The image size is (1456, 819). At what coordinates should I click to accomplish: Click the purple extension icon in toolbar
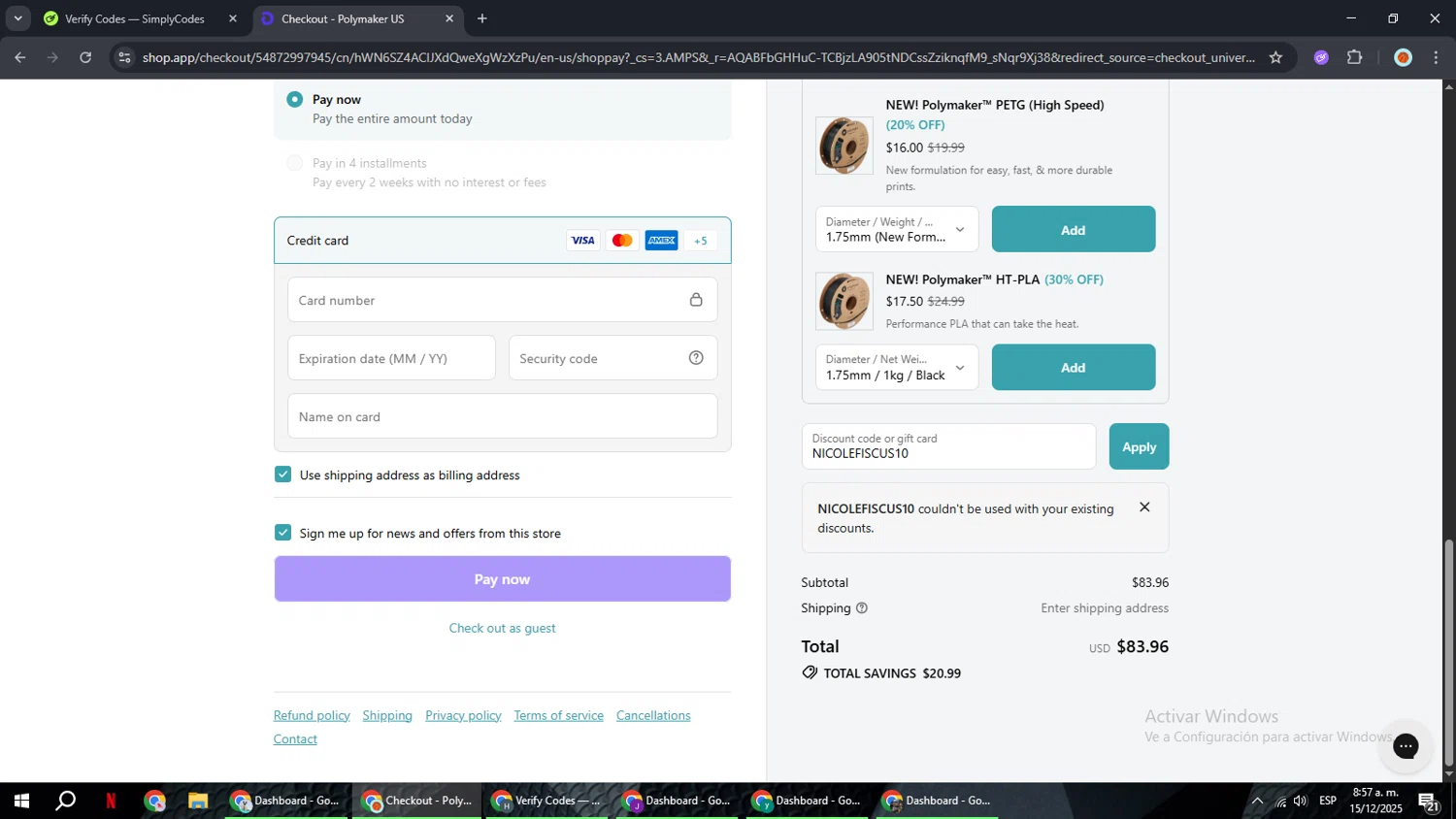pyautogui.click(x=1321, y=57)
